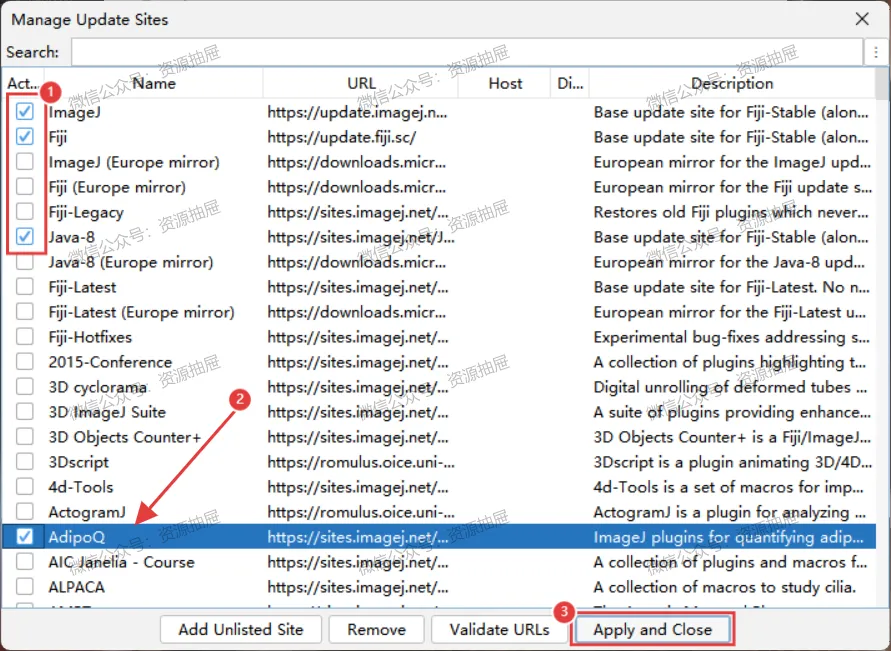Select the 3D Objects Counter+ name cell
This screenshot has width=891, height=651.
[153, 437]
